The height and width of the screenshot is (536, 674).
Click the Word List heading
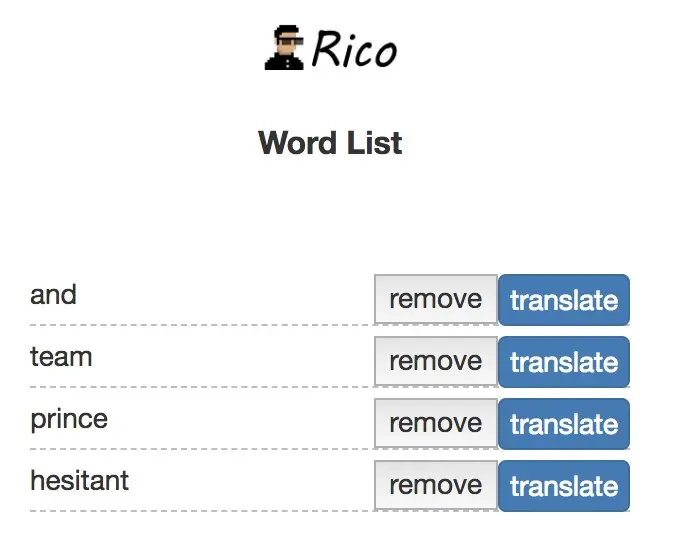330,143
